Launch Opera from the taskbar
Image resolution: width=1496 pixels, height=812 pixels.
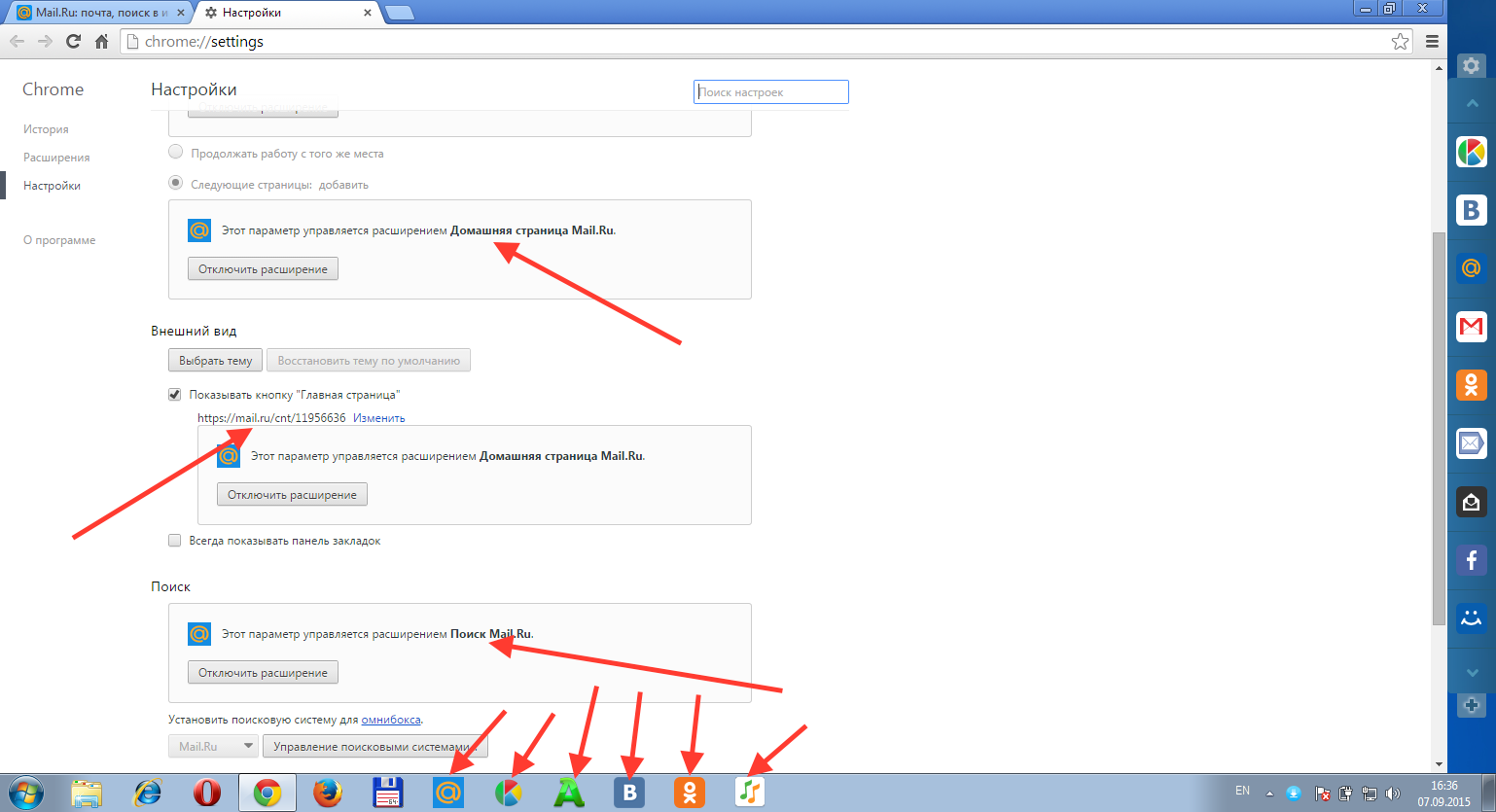(206, 793)
